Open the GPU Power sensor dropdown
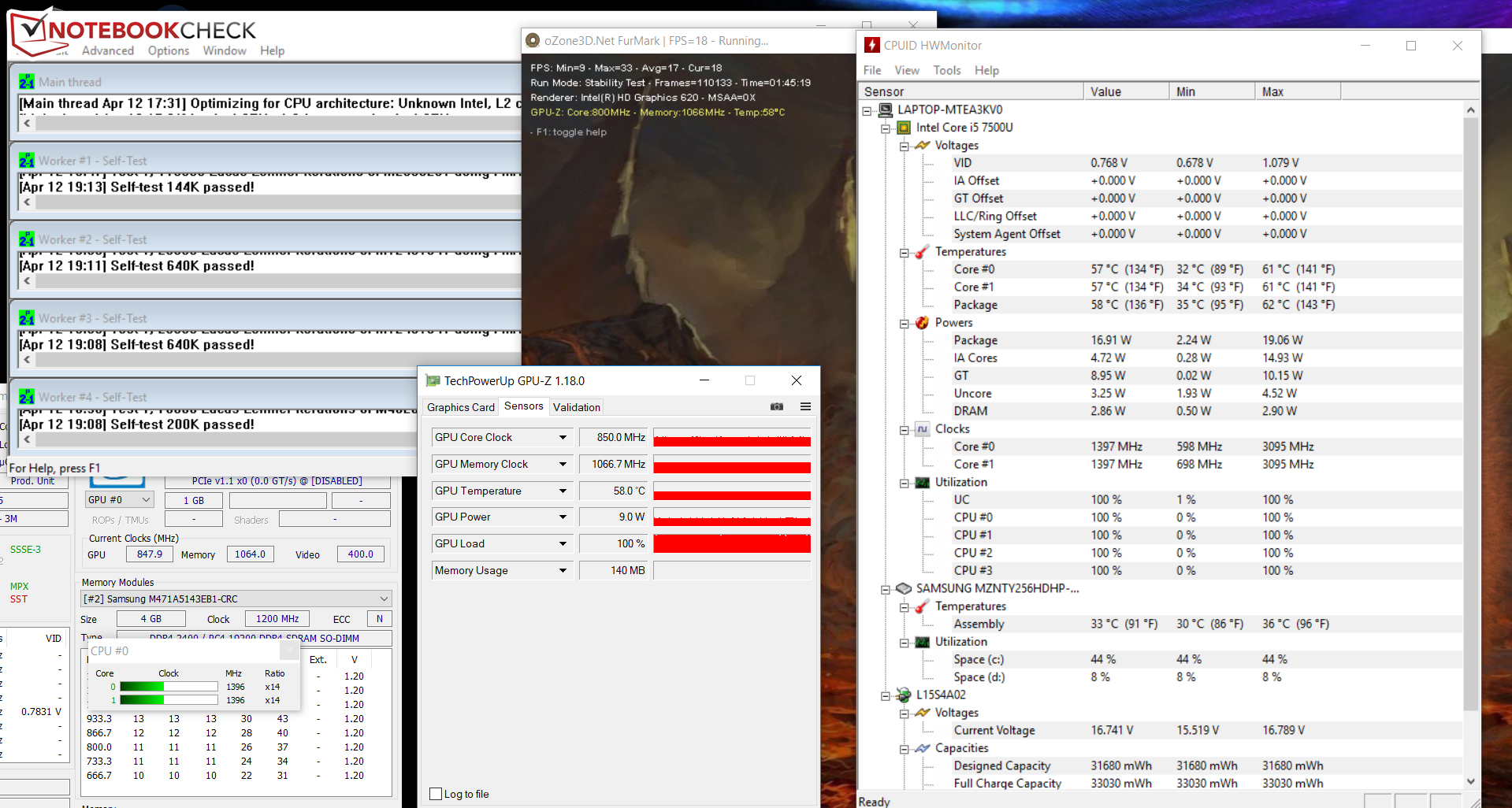 pos(563,517)
